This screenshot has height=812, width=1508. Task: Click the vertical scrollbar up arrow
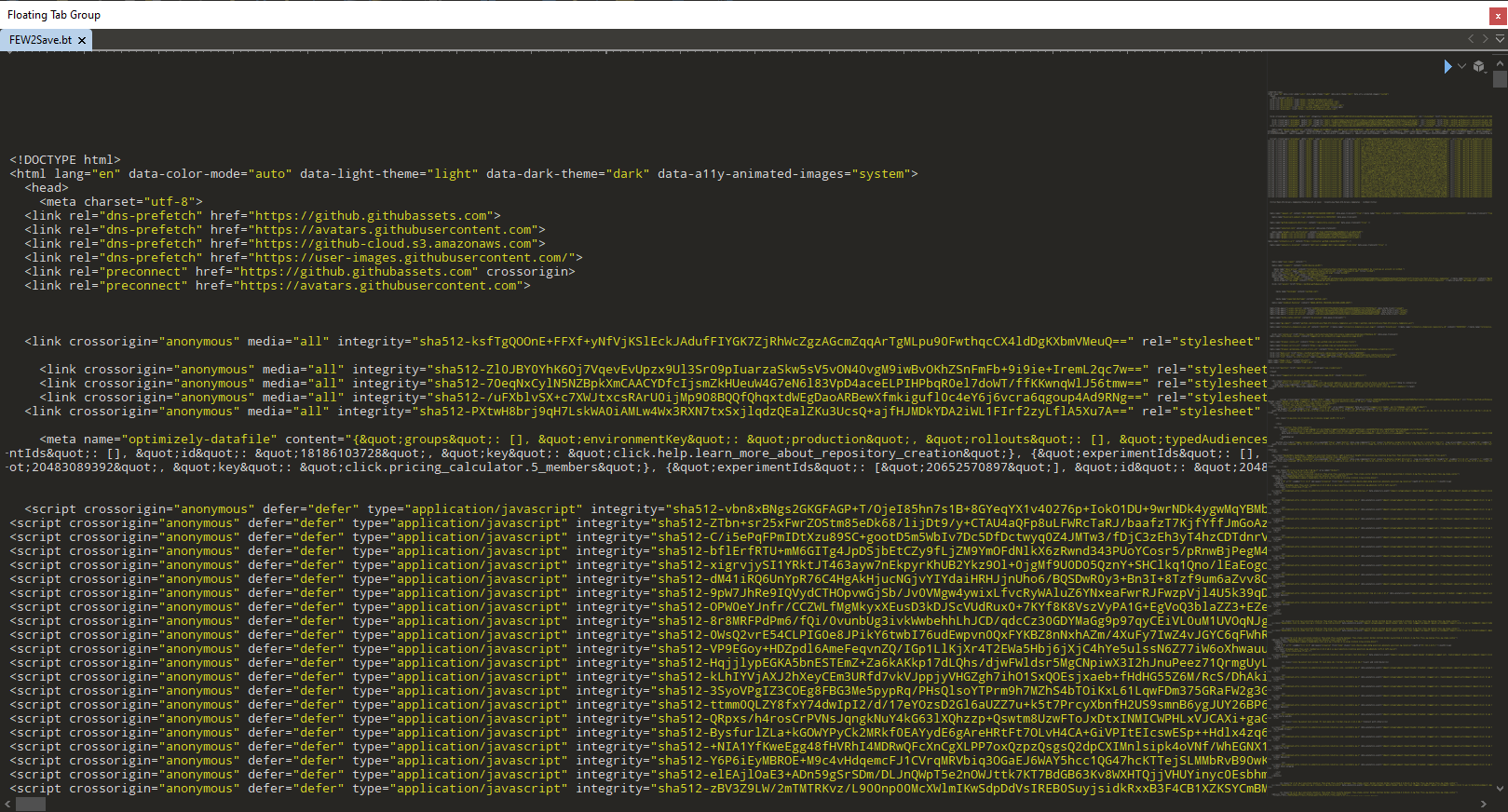[x=1500, y=62]
